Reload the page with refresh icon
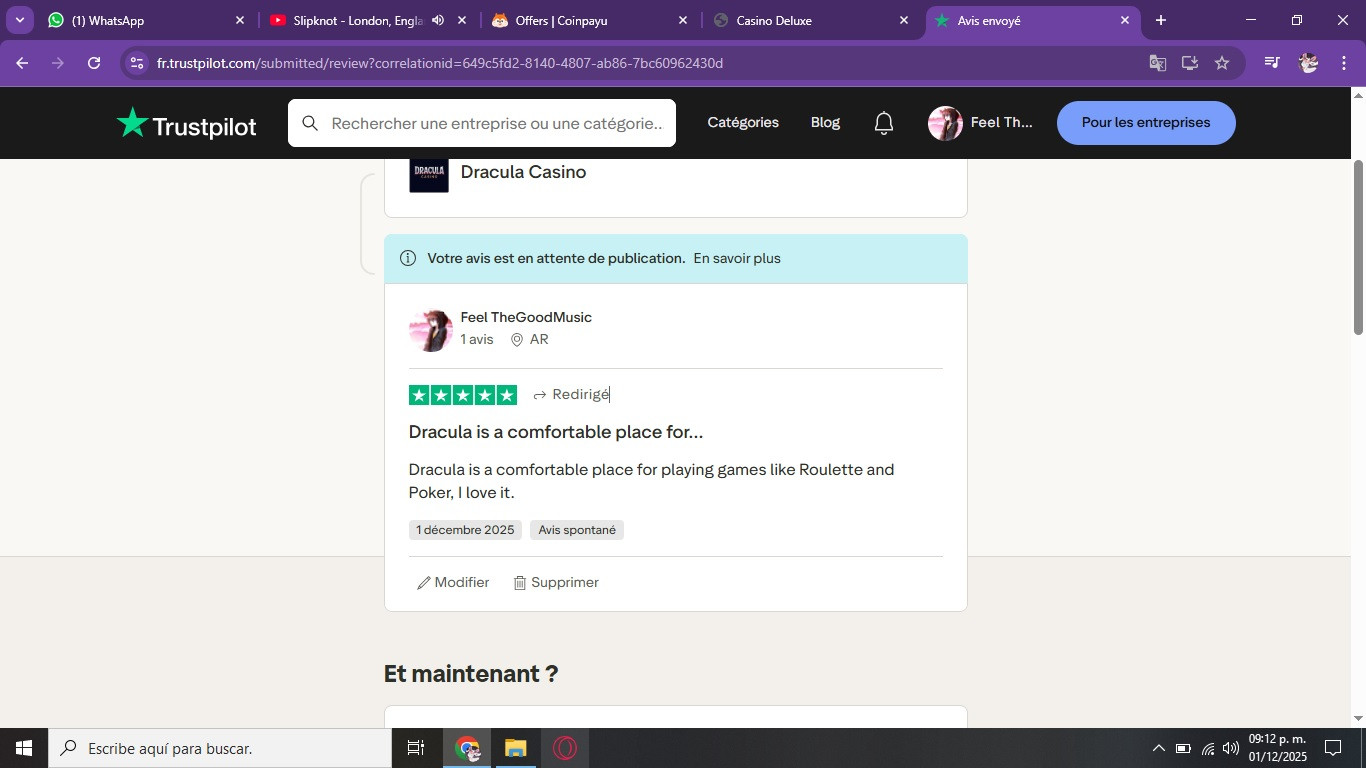1366x768 pixels. tap(94, 63)
